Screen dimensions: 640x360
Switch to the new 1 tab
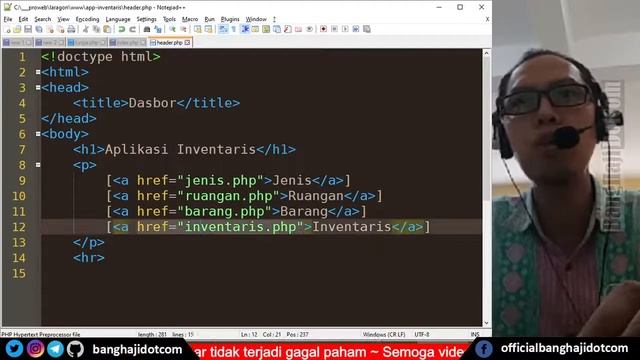point(17,42)
